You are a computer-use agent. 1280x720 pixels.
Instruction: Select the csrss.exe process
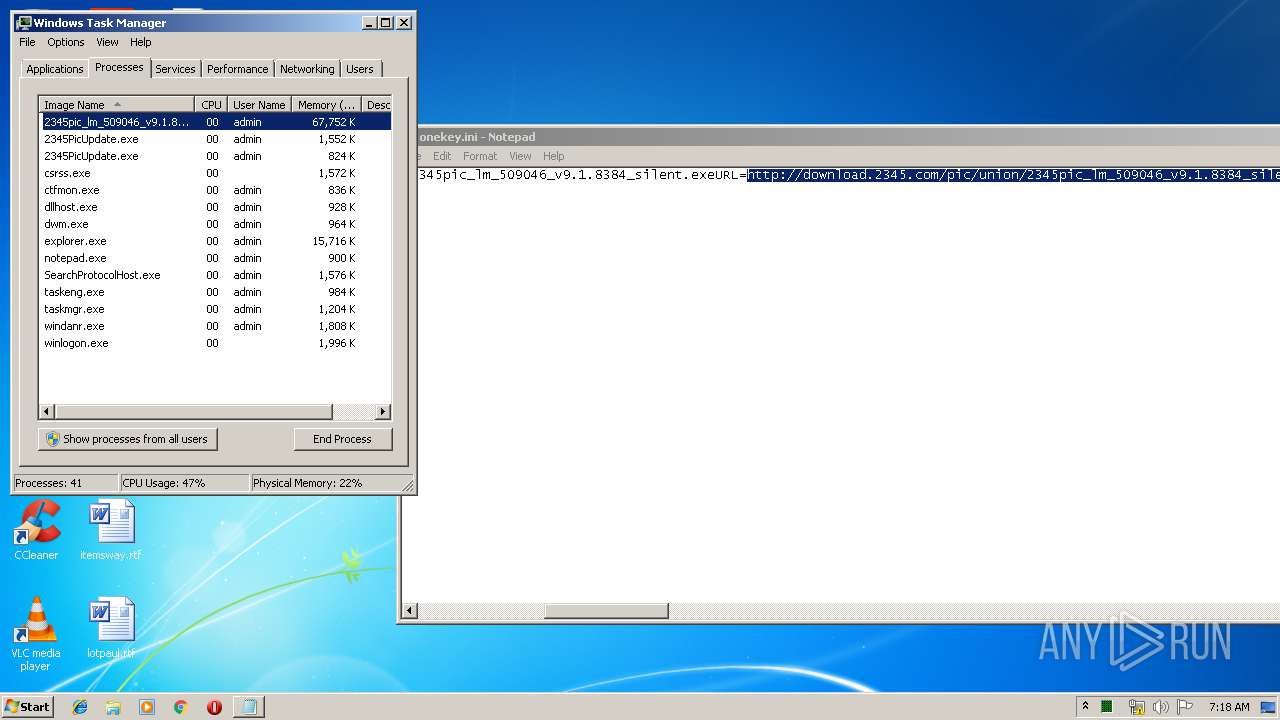(x=215, y=173)
